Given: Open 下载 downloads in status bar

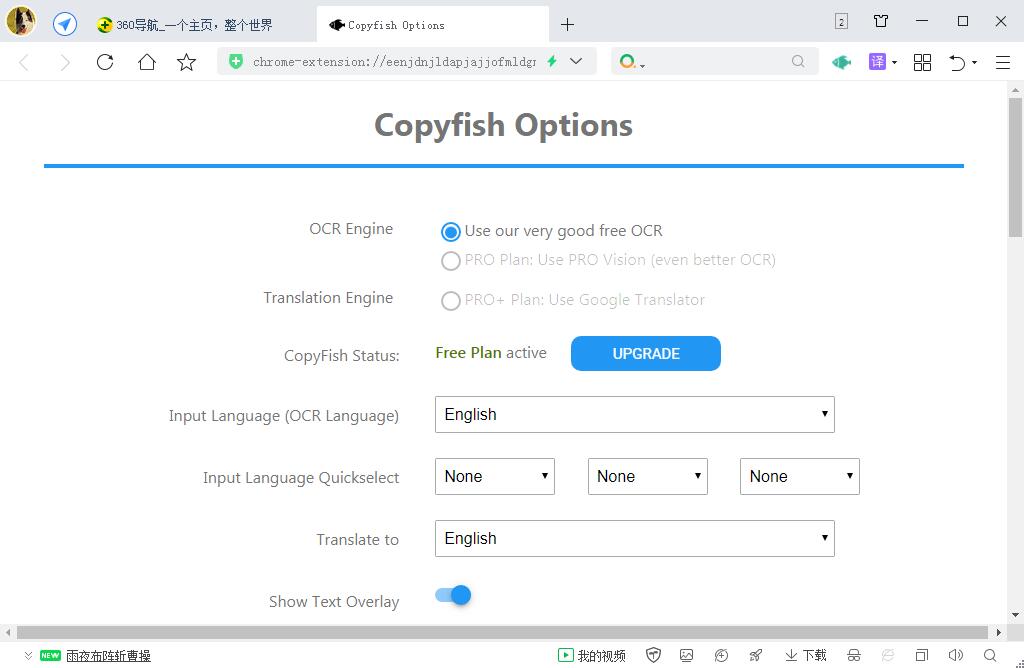Looking at the screenshot, I should pos(806,656).
